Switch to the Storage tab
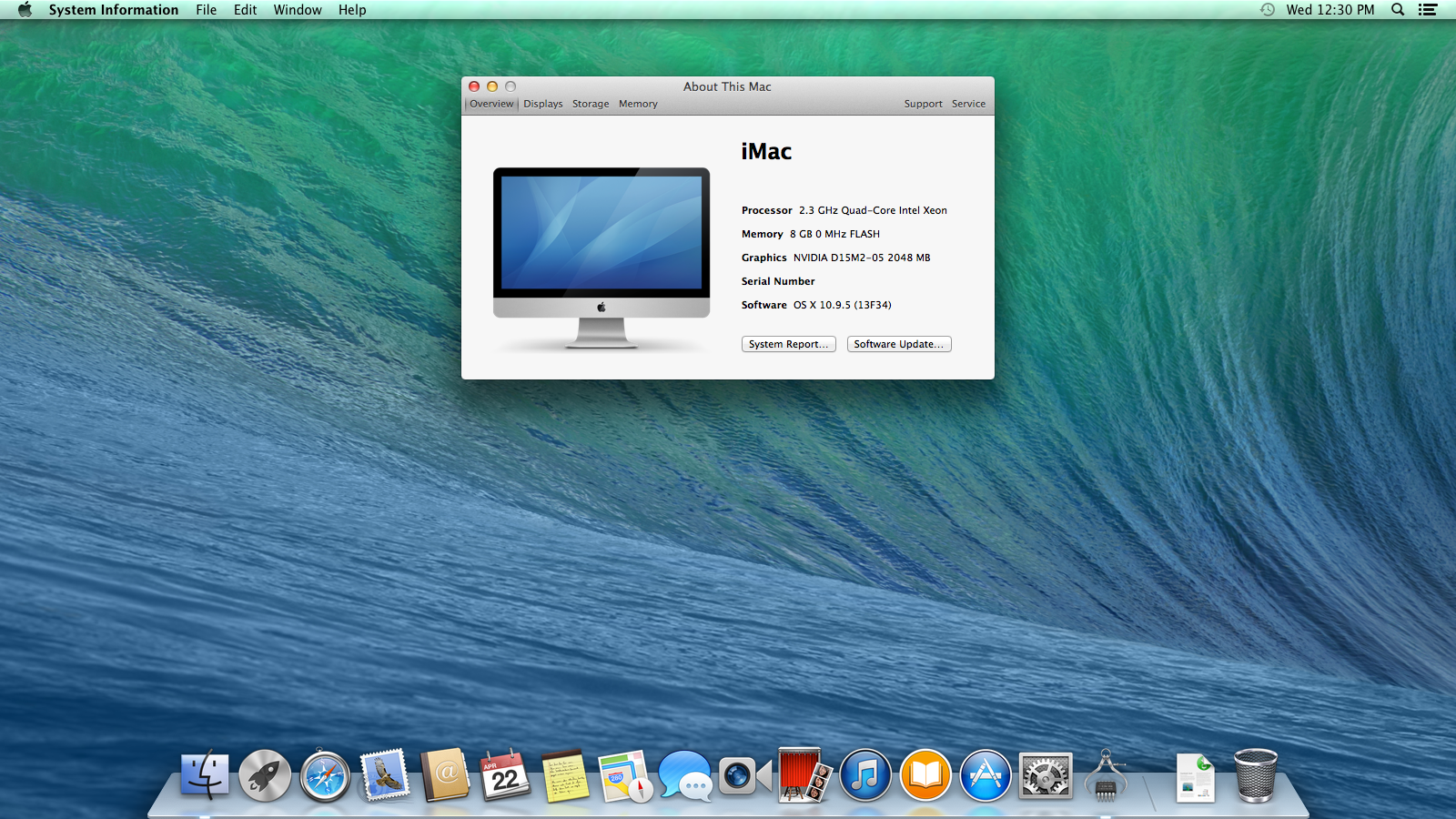The height and width of the screenshot is (819, 1456). (x=591, y=104)
